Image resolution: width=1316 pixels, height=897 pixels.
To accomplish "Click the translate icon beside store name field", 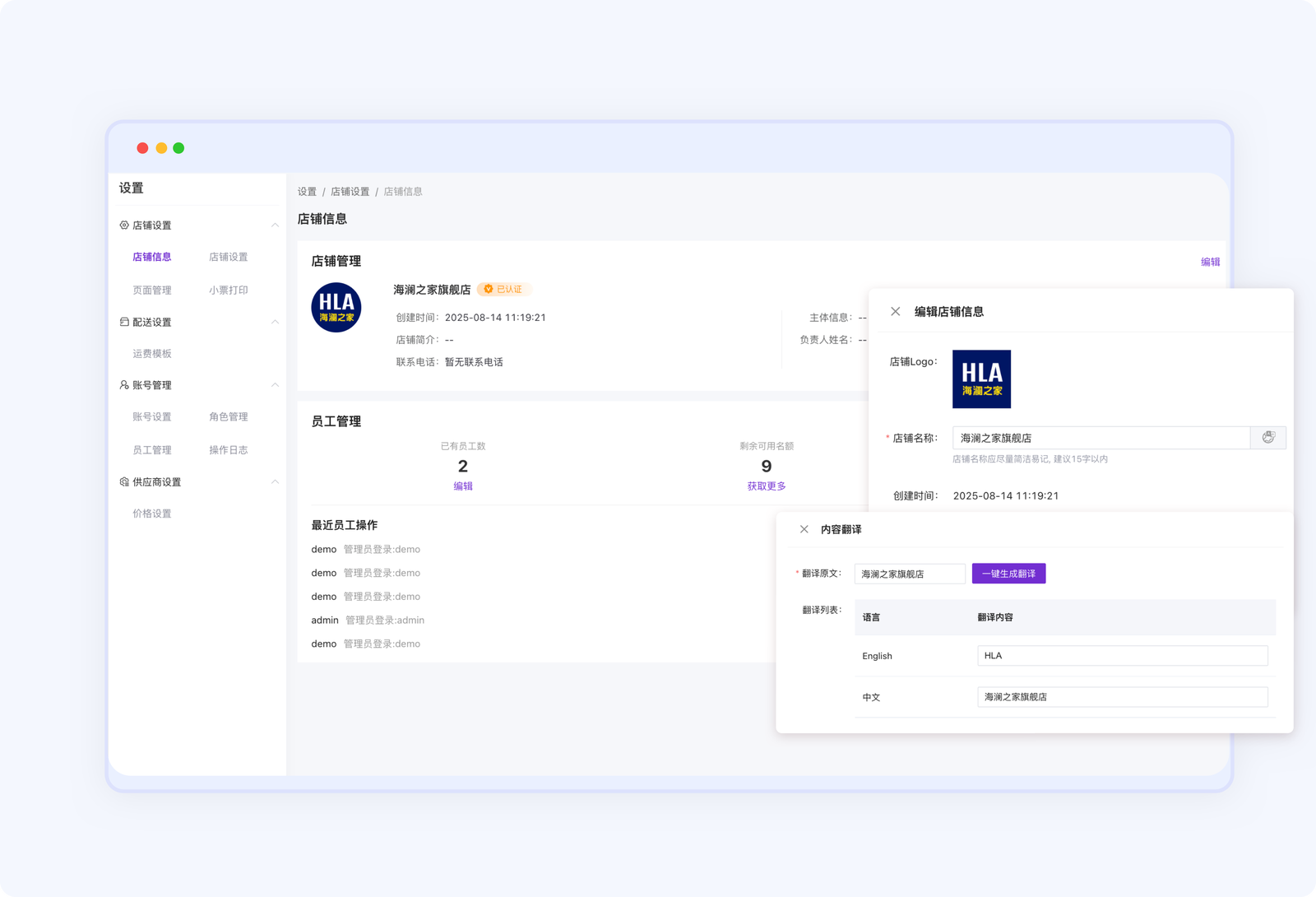I will (1267, 438).
